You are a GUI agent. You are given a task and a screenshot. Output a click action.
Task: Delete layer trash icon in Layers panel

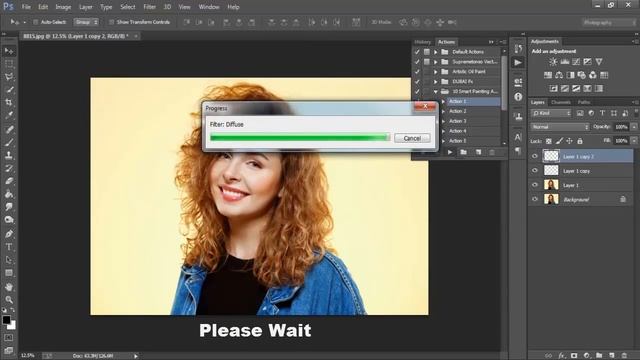point(624,356)
